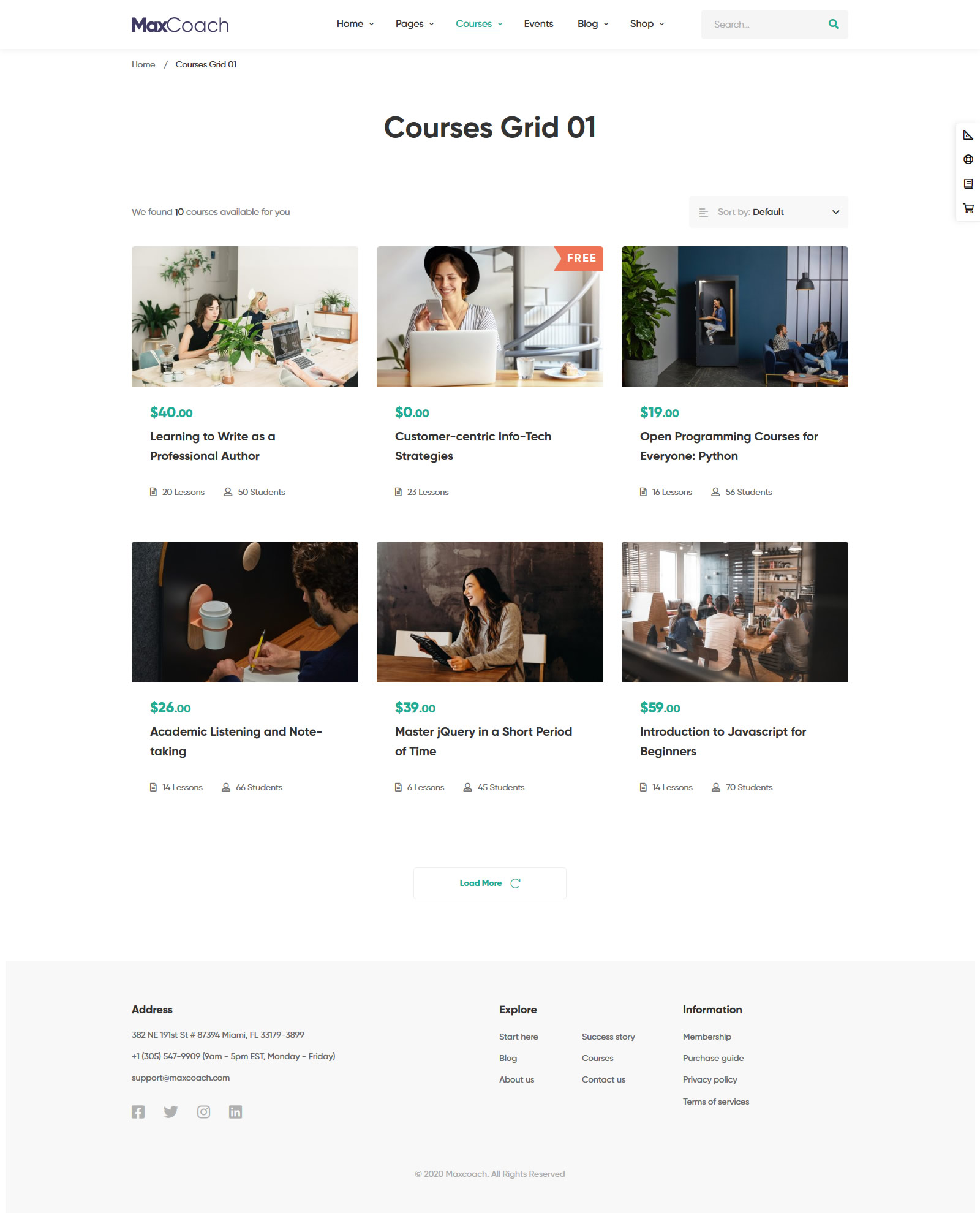The image size is (980, 1213).
Task: Open the Facebook footer icon
Action: [x=138, y=1112]
